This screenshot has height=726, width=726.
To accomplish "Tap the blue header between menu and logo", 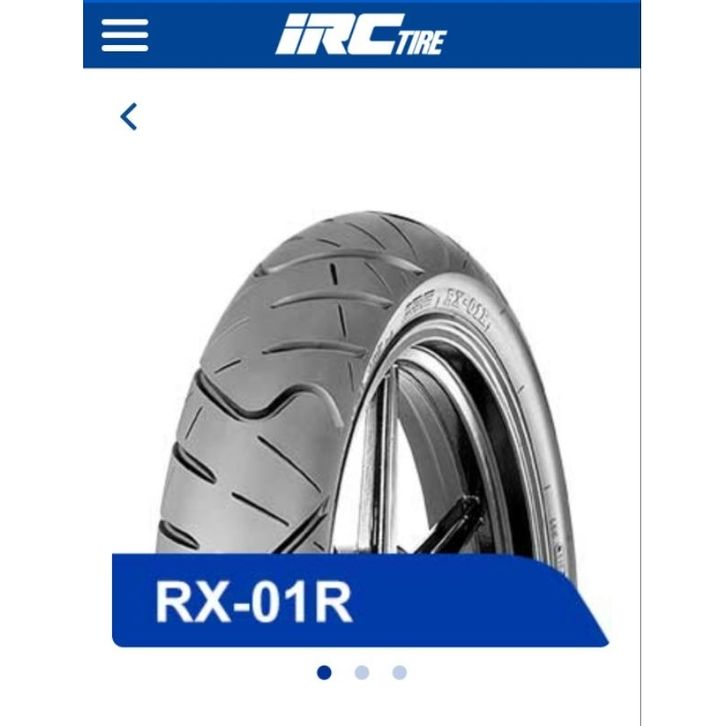I will click(212, 35).
